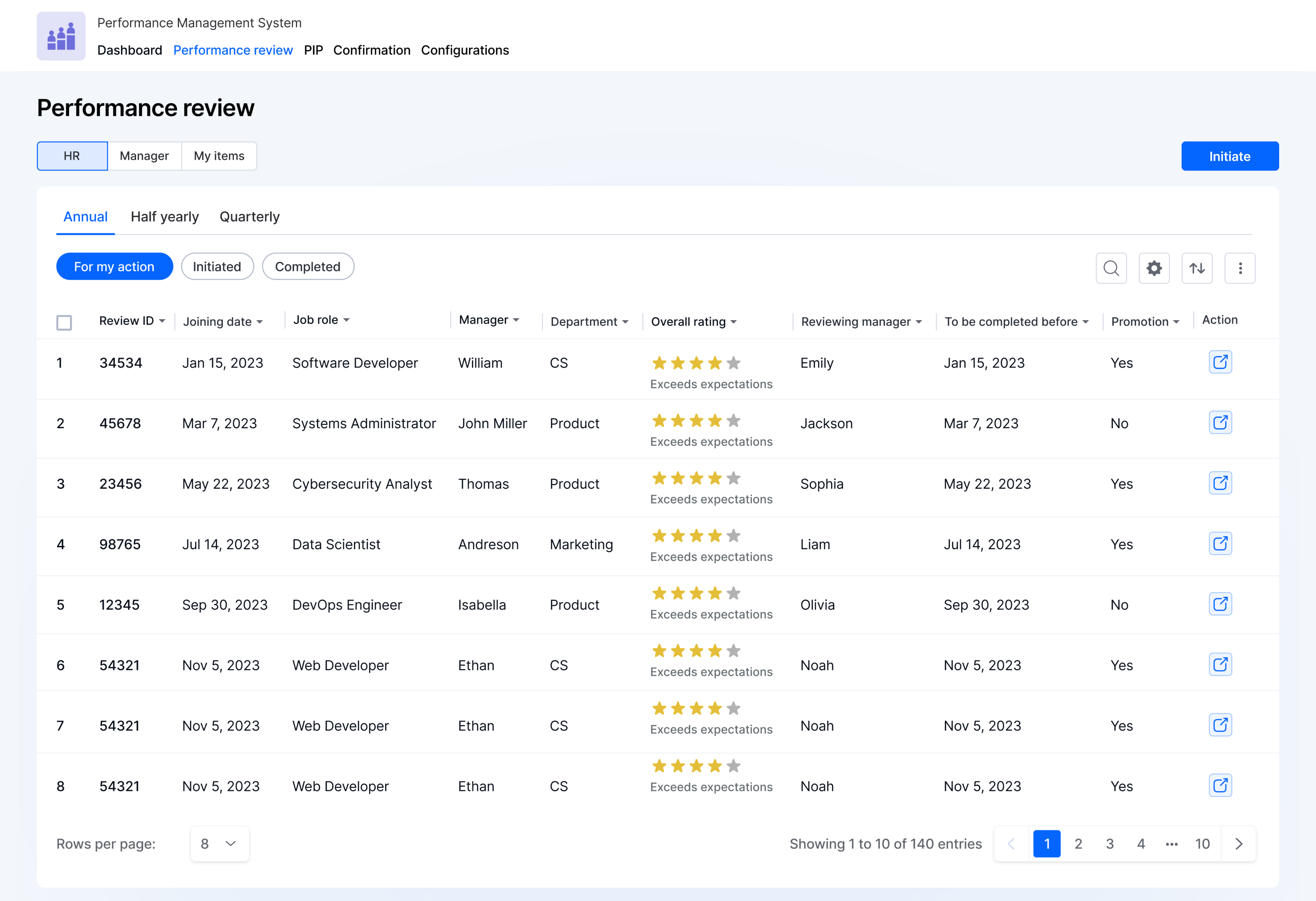
Task: Go to next page arrow
Action: coord(1239,844)
